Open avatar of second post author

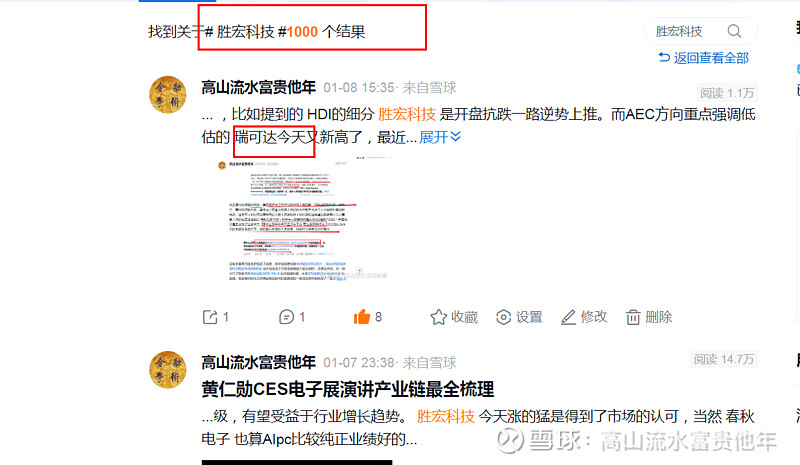[x=168, y=370]
